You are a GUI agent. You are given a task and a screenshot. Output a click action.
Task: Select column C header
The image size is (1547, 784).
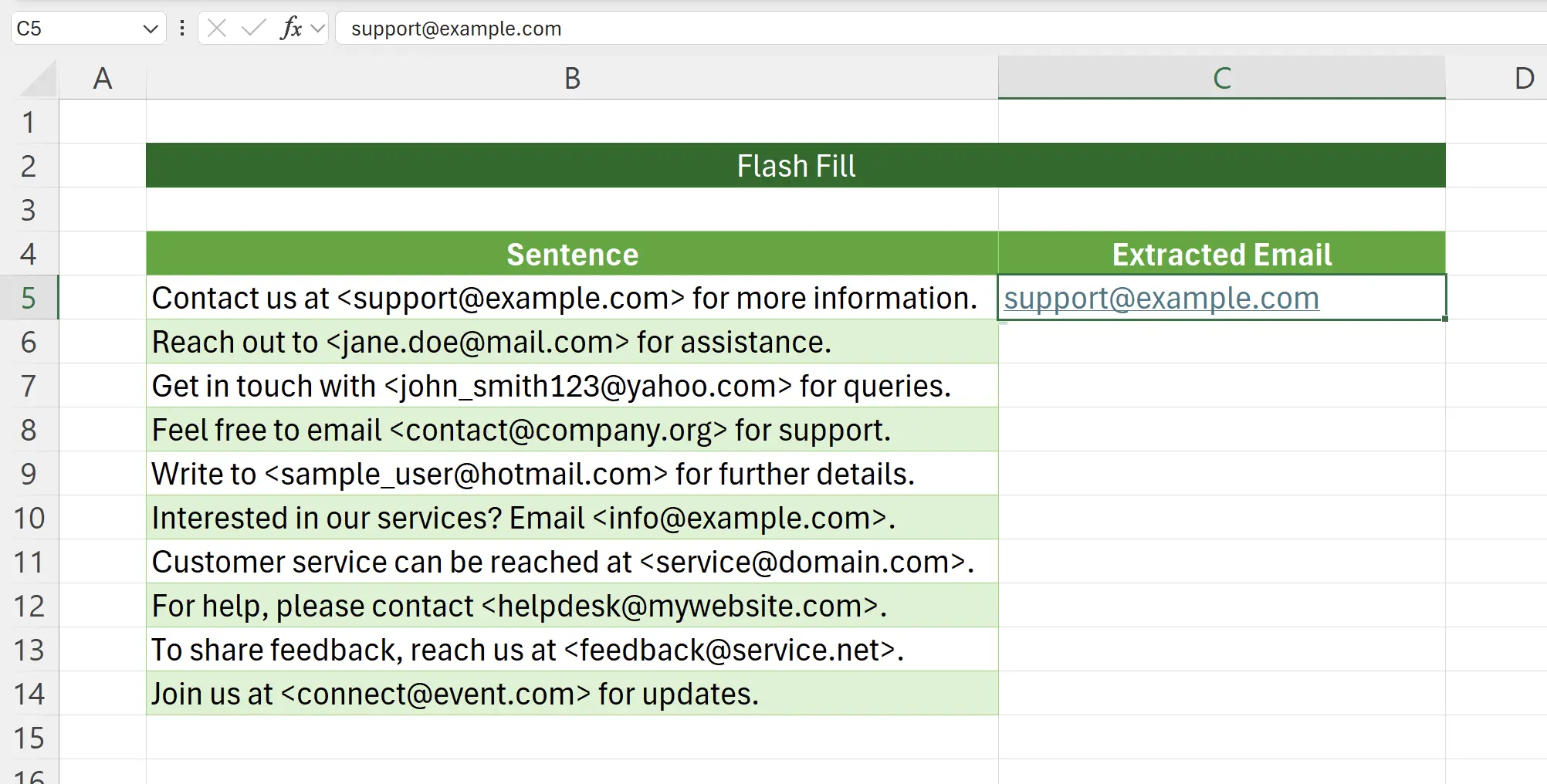[x=1221, y=77]
